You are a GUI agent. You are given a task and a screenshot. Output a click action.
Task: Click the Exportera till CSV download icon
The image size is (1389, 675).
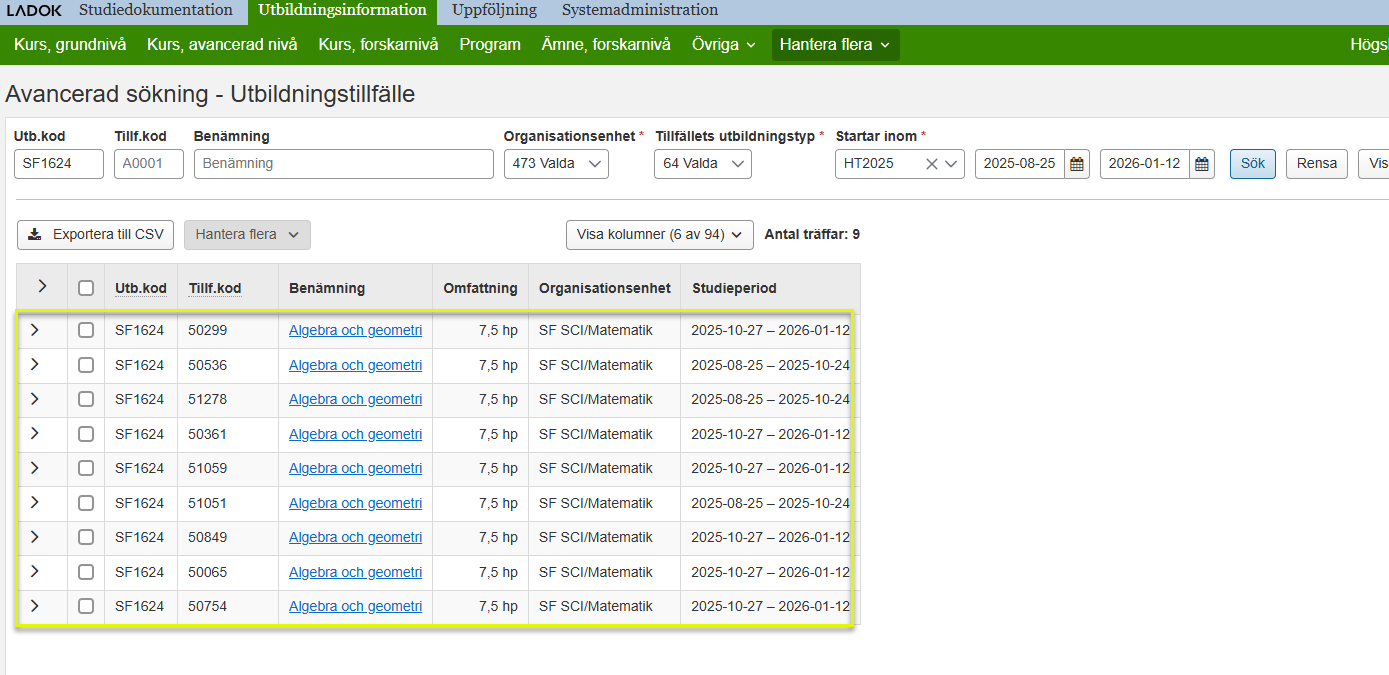point(35,235)
